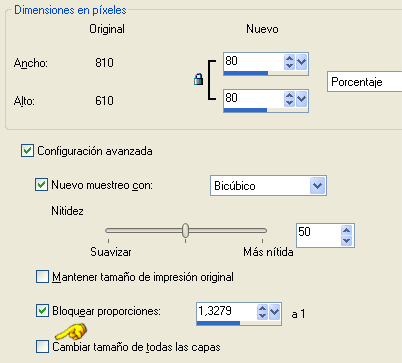402x363 pixels.
Task: Enable Mantener tamaño de impresión original
Action: point(42,277)
